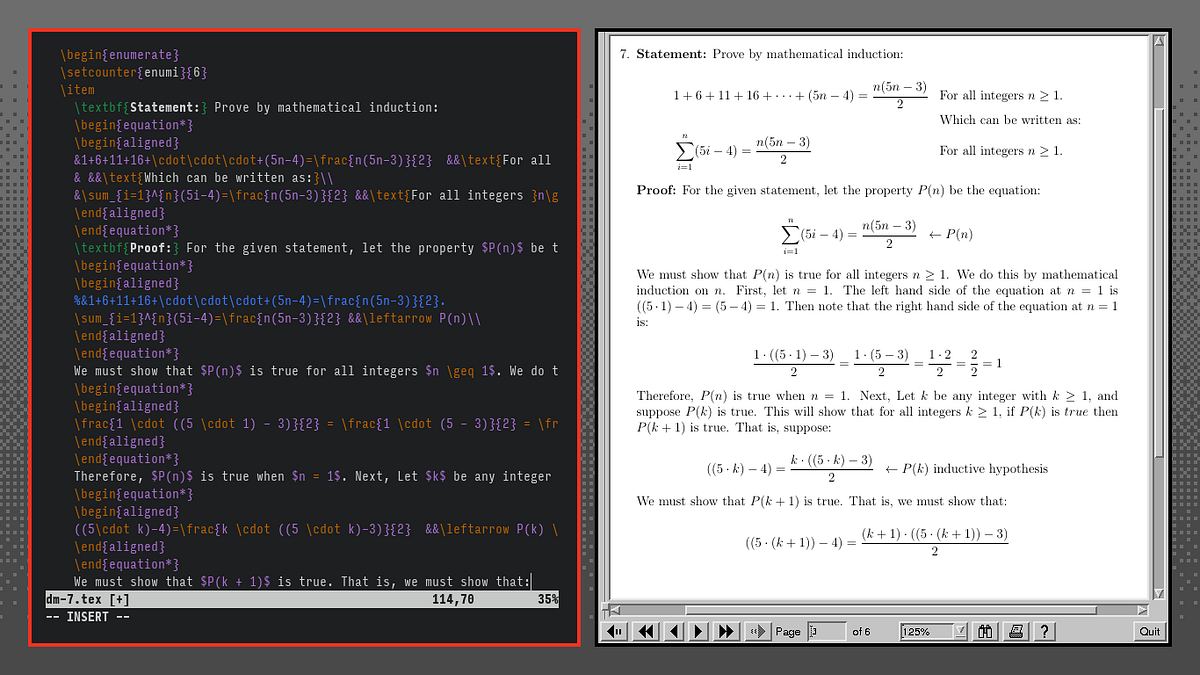
Task: Click the vertical scrollbar down arrow
Action: coord(1159,594)
